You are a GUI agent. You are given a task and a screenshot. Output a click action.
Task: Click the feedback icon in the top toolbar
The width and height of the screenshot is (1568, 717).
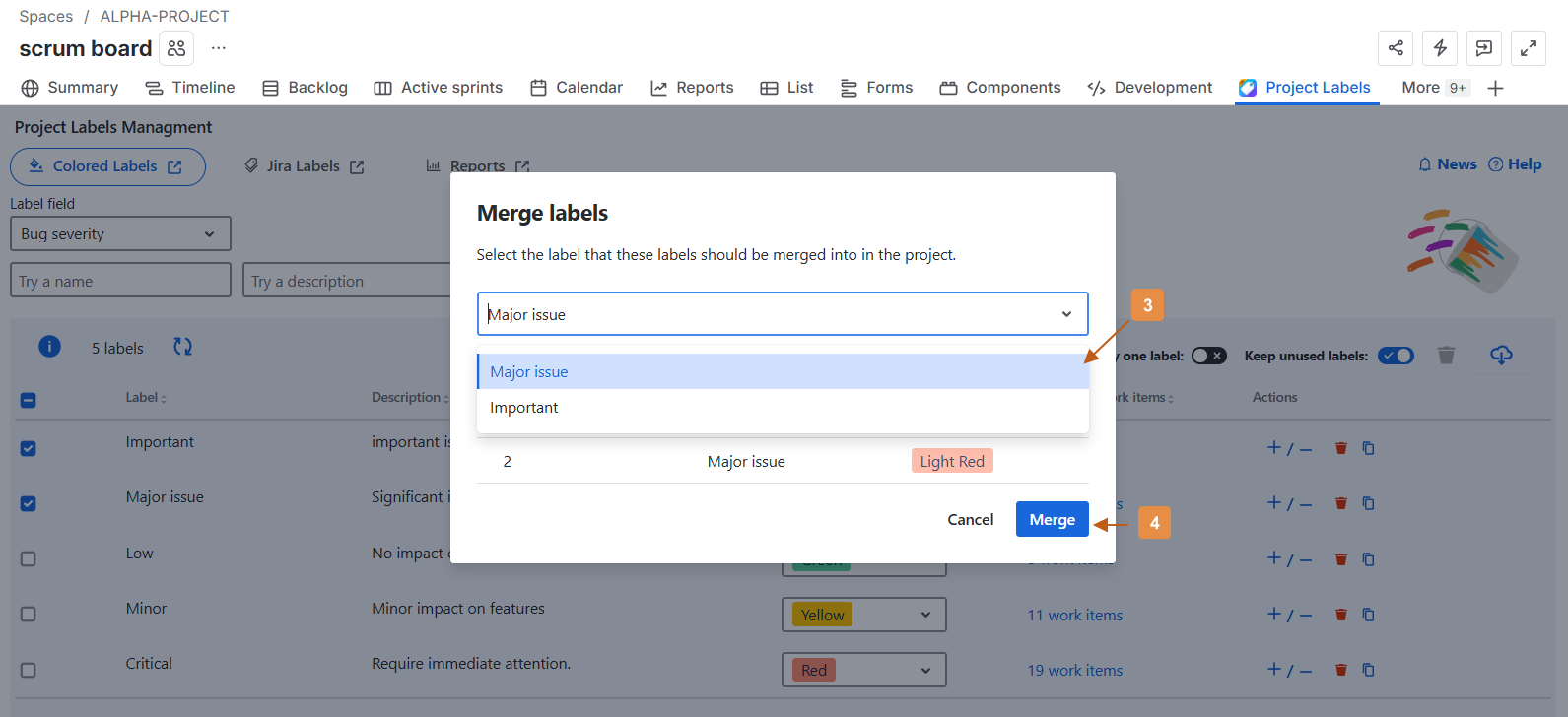coord(1484,48)
